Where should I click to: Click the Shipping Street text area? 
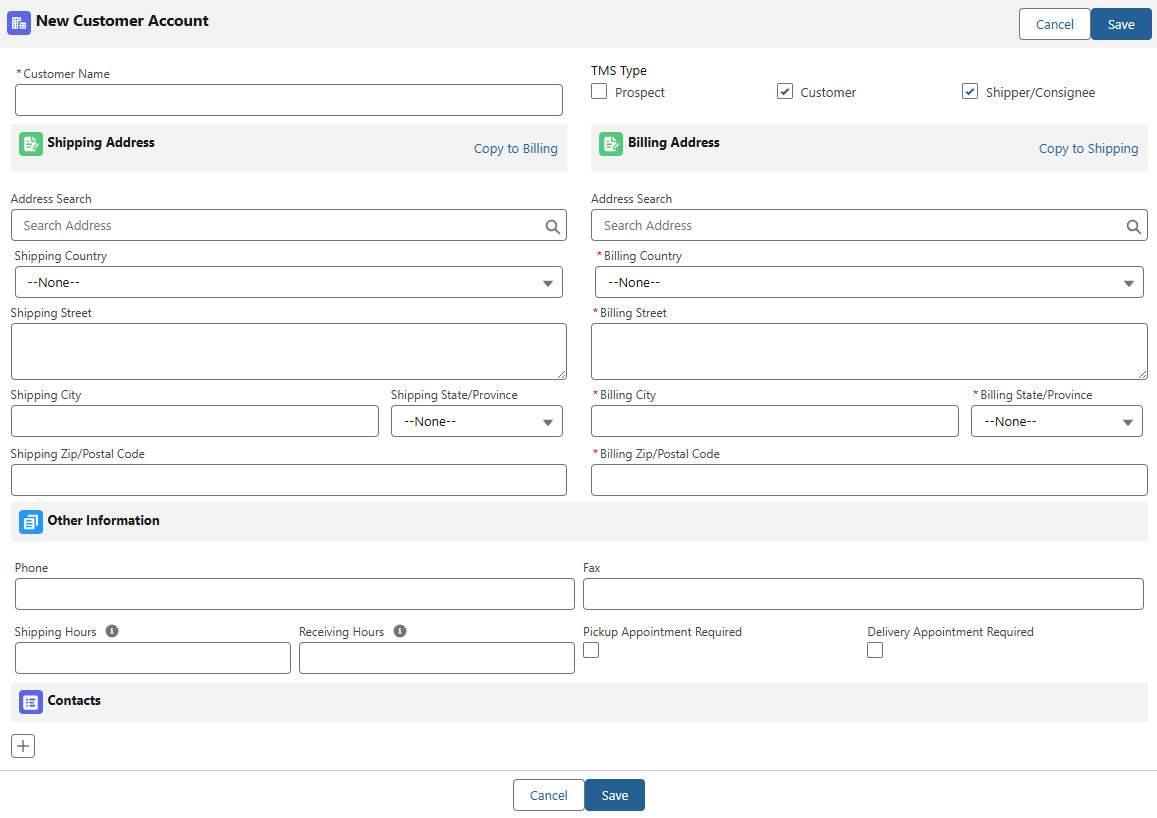click(x=289, y=351)
